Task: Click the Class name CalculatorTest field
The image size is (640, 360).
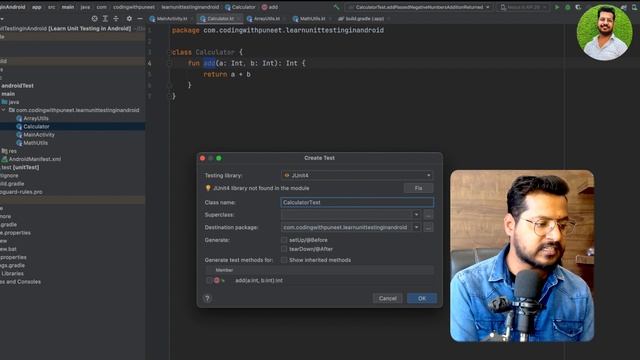Action: pos(357,202)
